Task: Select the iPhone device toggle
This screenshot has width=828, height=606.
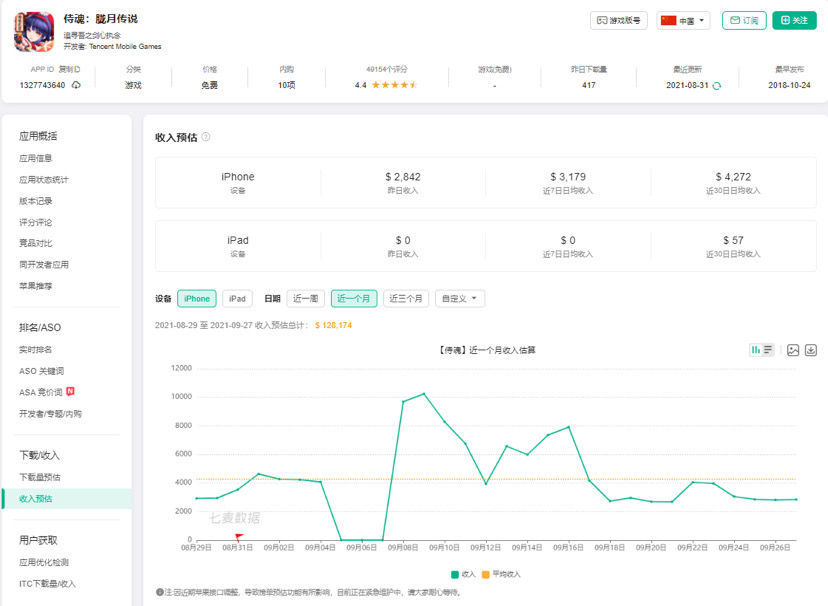Action: coord(197,299)
